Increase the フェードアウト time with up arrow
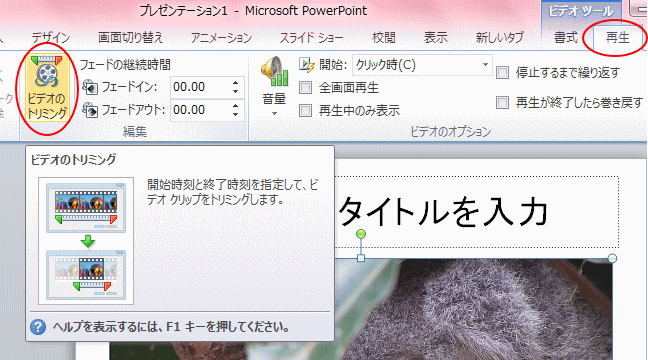Viewport: 648px width, 360px height. pos(236,106)
